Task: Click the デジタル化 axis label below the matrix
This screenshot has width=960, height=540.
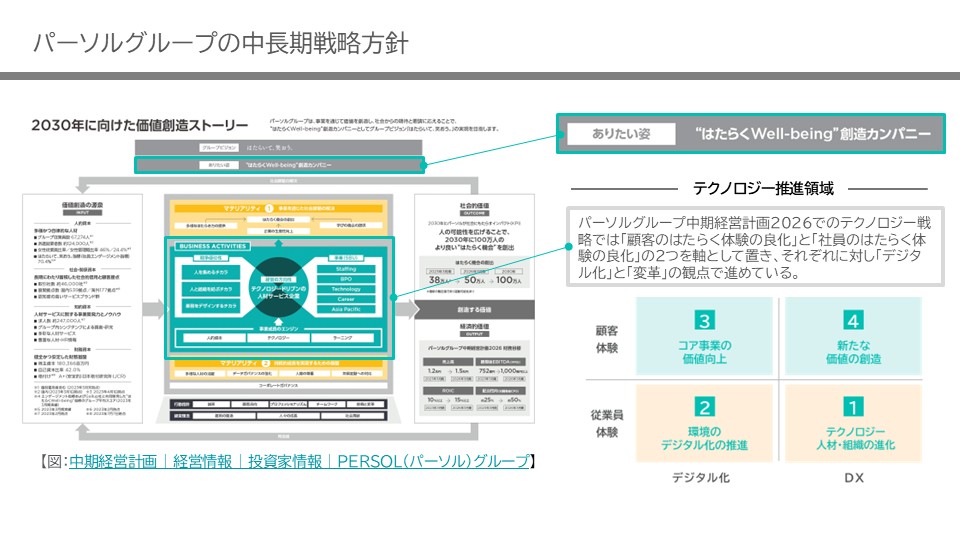Action: (x=704, y=479)
